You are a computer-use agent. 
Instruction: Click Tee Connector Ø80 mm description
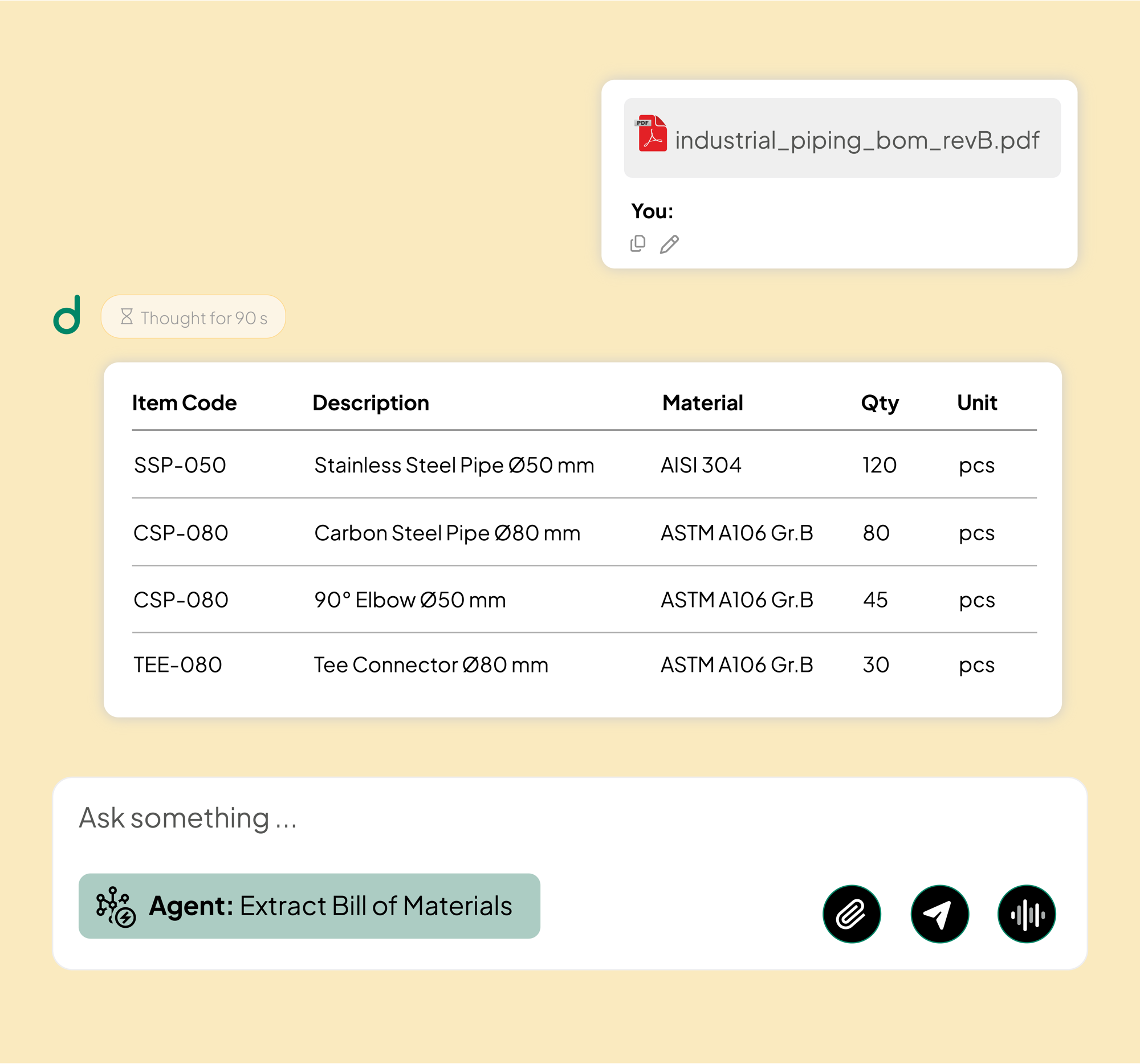tap(431, 665)
